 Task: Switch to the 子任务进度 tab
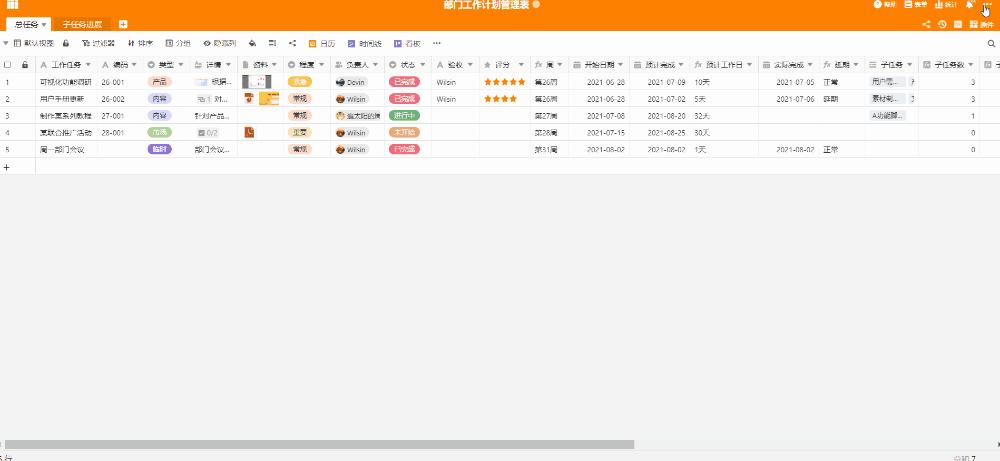81,24
